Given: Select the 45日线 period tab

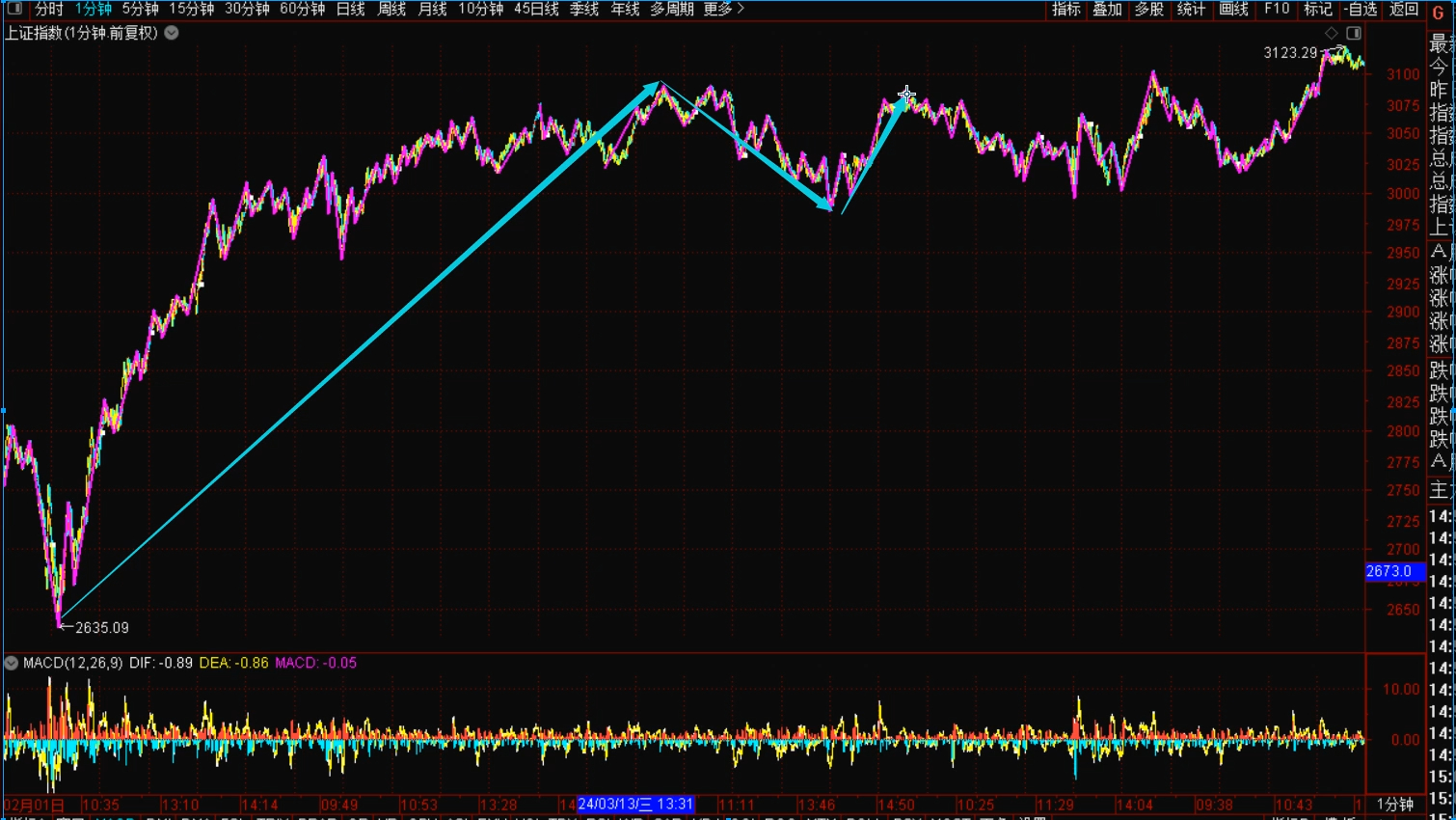Looking at the screenshot, I should (x=537, y=9).
